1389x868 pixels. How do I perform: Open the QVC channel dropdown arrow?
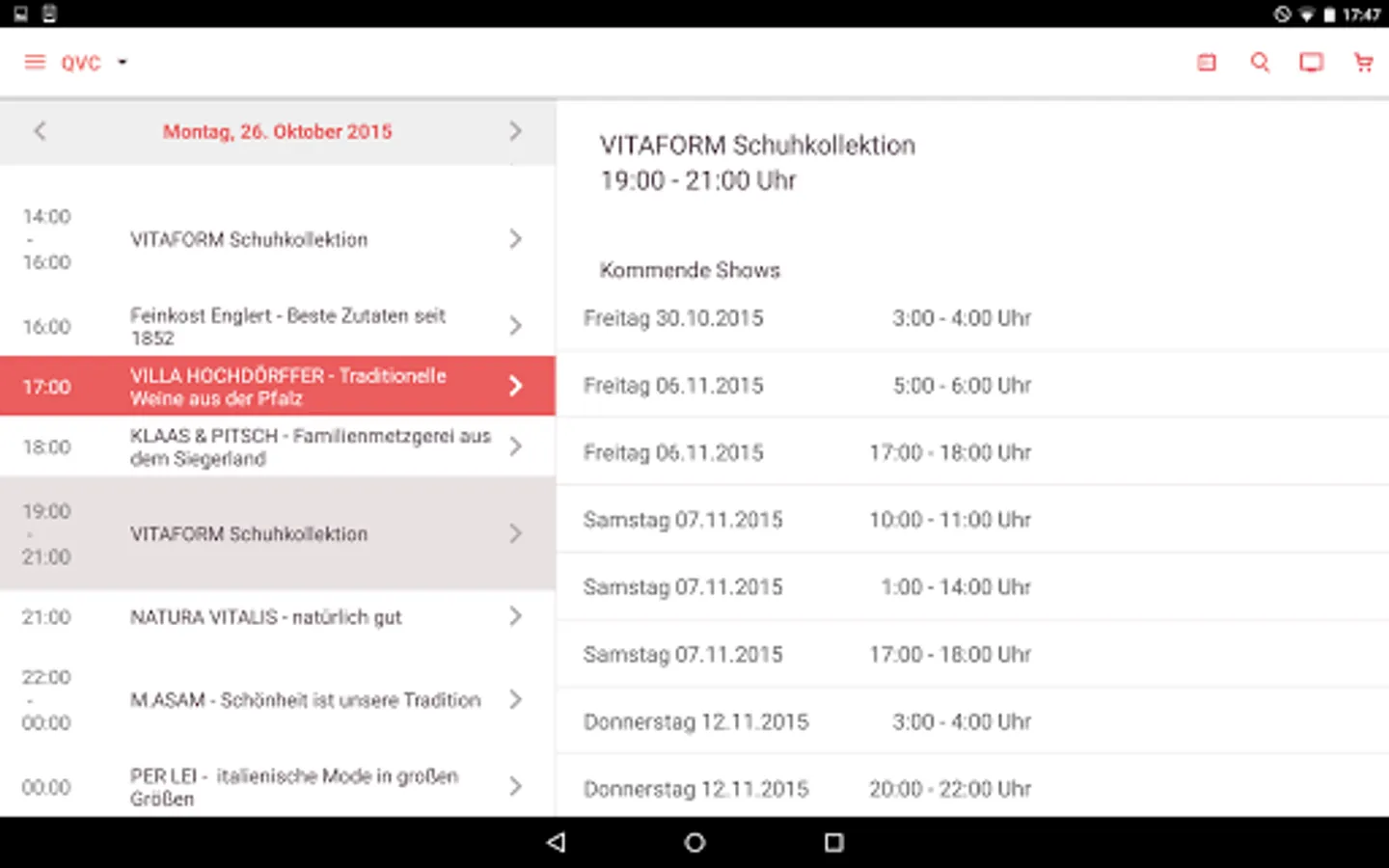tap(123, 63)
